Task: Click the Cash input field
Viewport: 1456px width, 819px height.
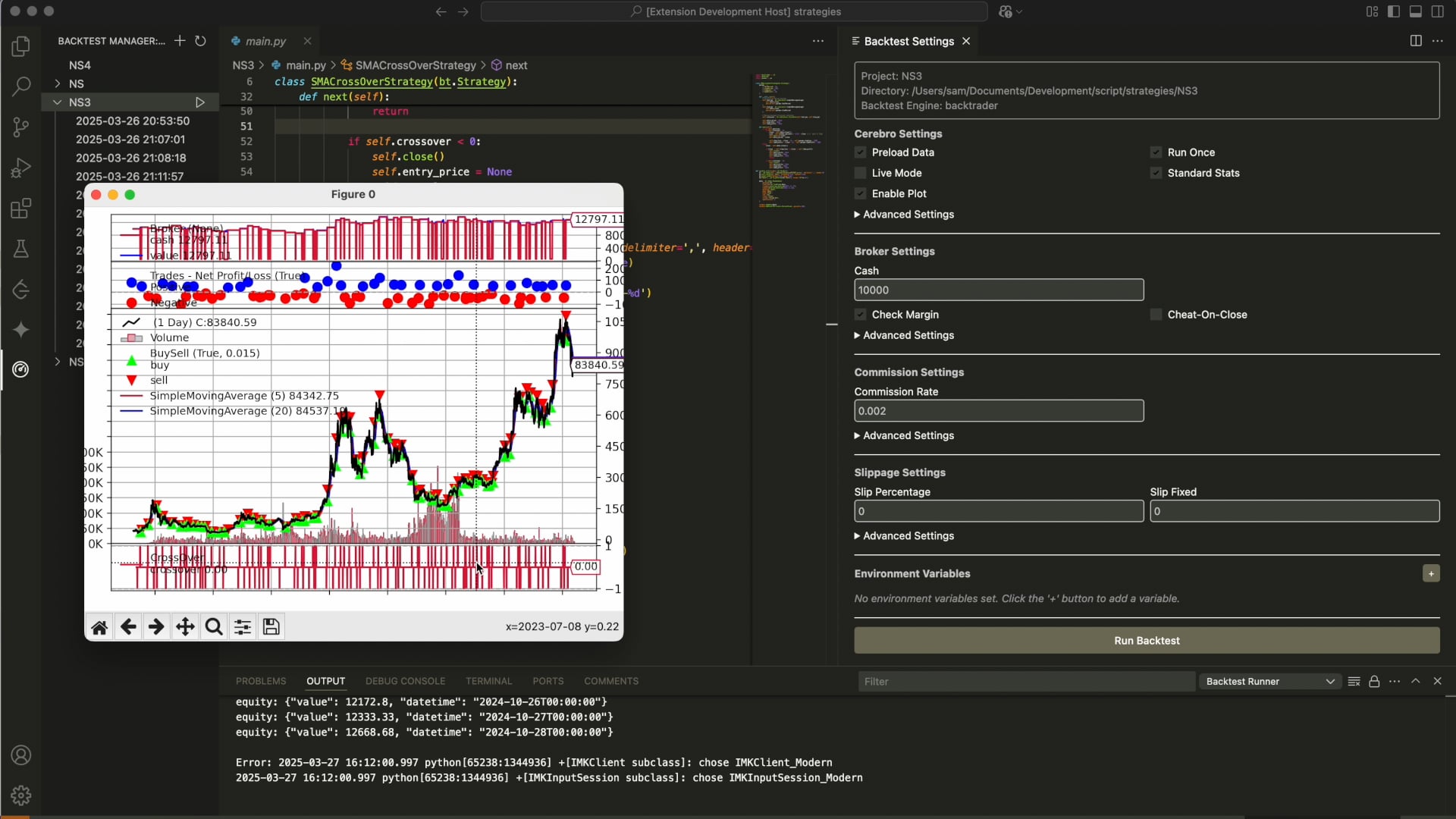Action: [x=999, y=290]
